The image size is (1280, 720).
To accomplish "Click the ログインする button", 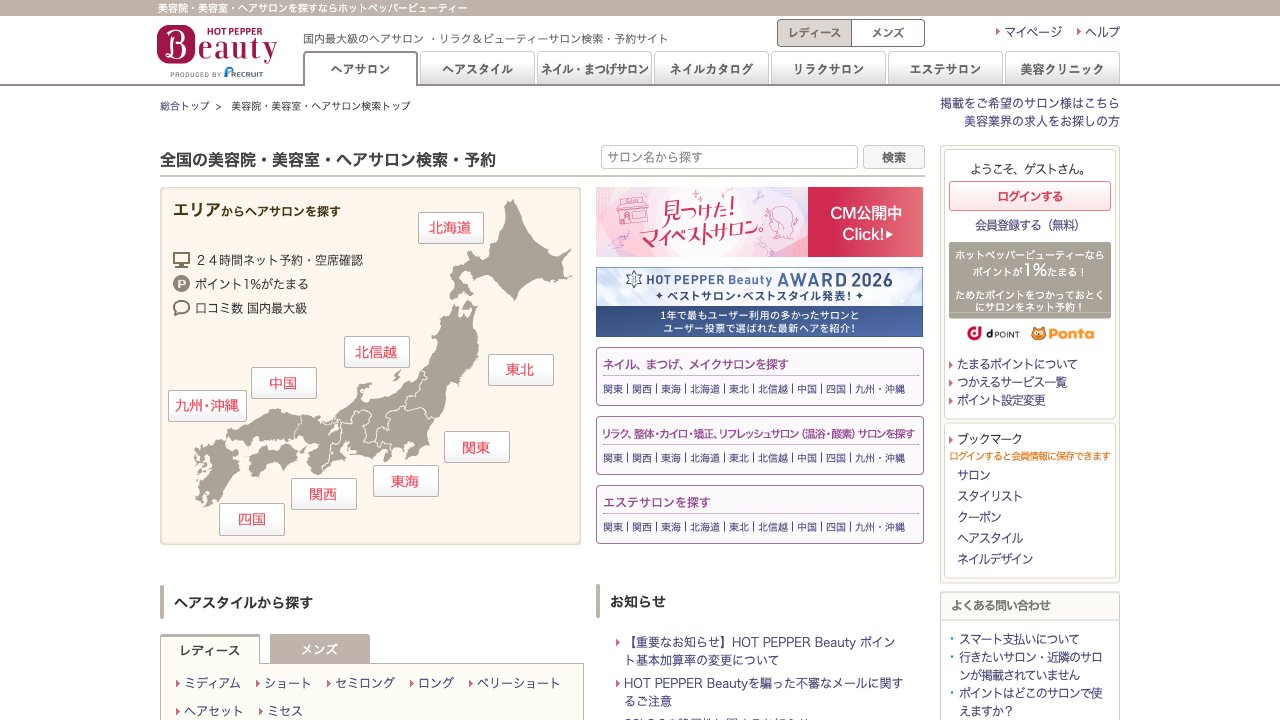I will [x=1029, y=196].
